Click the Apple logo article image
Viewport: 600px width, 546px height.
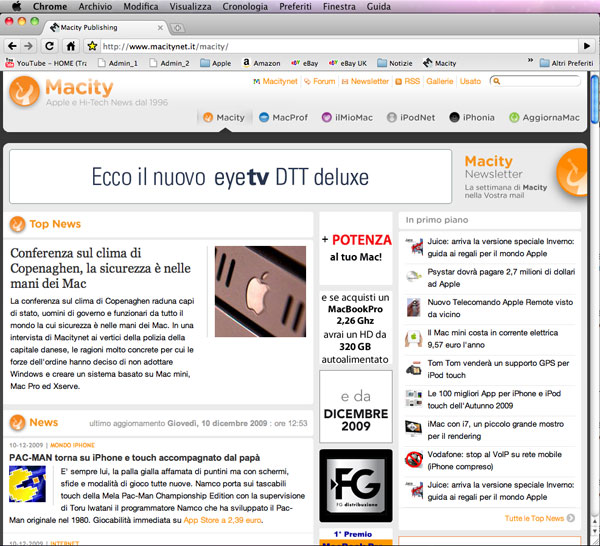(260, 291)
